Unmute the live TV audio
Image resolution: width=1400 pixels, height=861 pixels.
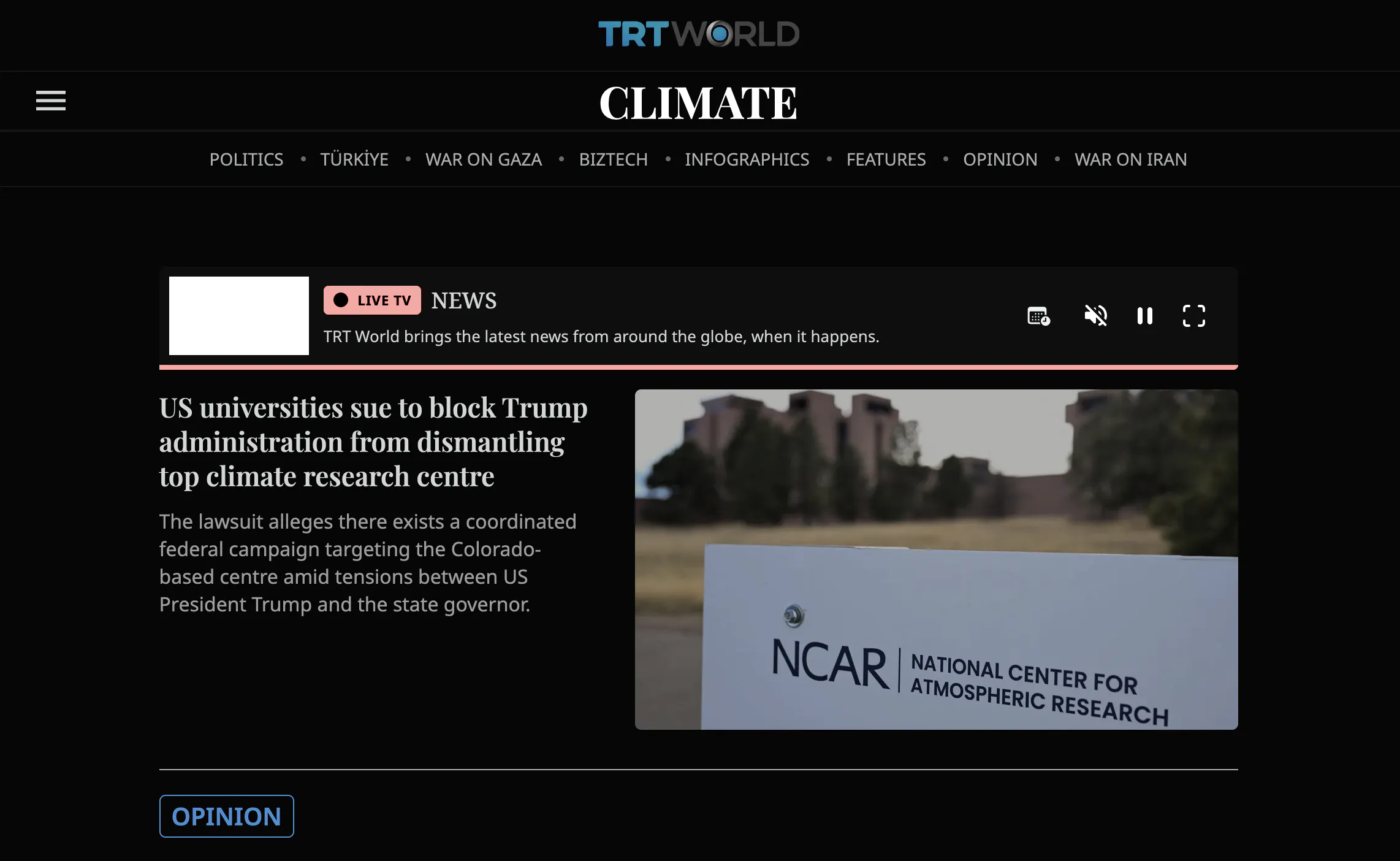[x=1095, y=316]
